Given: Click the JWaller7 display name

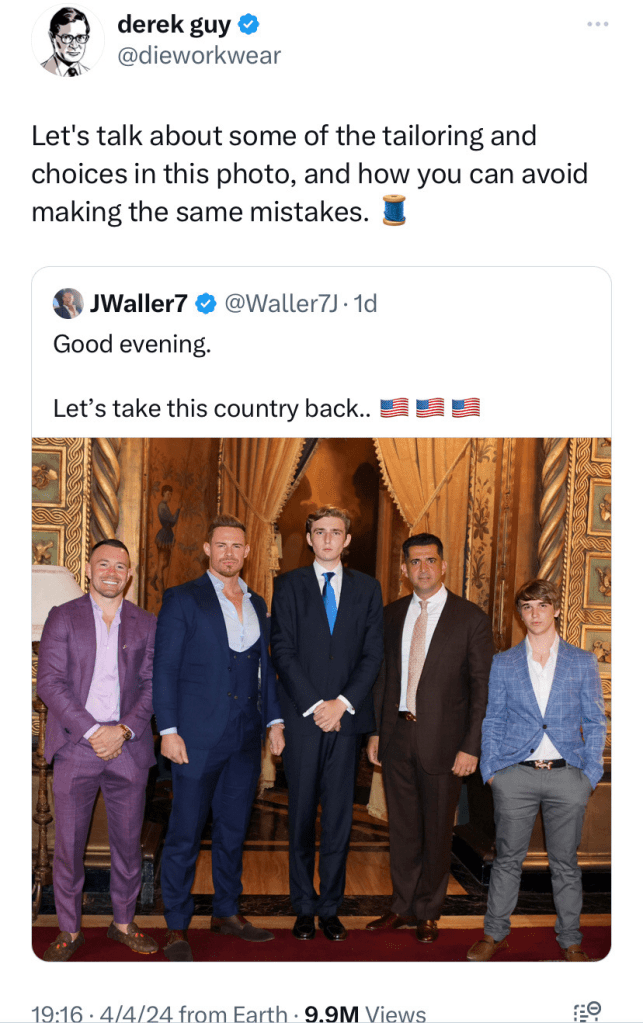Looking at the screenshot, I should click(x=138, y=303).
